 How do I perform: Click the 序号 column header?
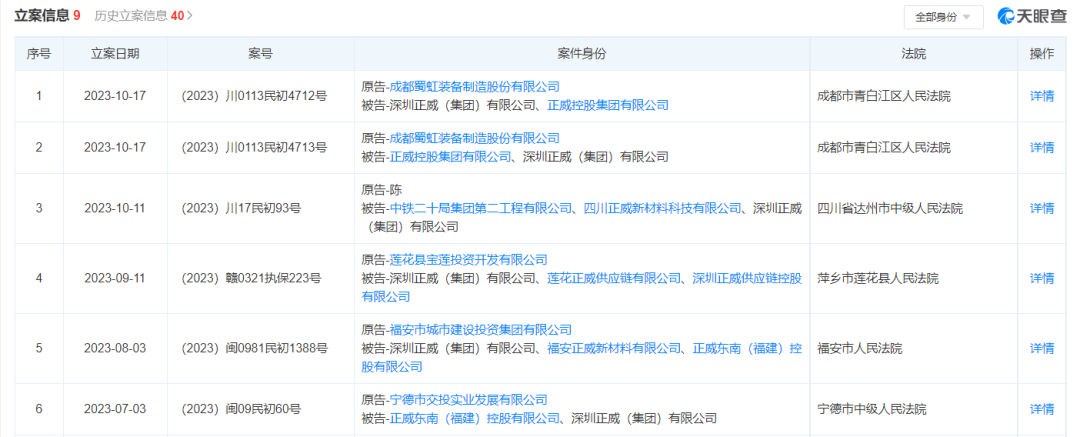pyautogui.click(x=39, y=54)
